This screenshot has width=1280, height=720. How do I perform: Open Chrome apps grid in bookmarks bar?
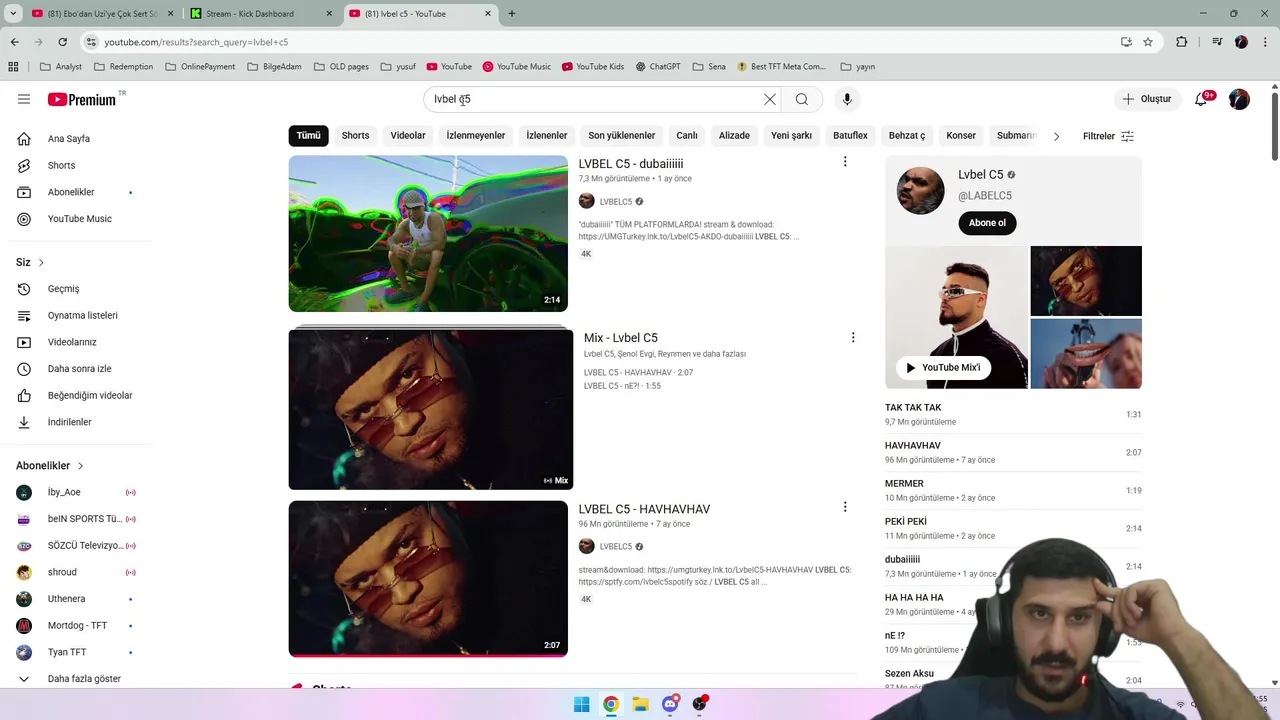[13, 67]
